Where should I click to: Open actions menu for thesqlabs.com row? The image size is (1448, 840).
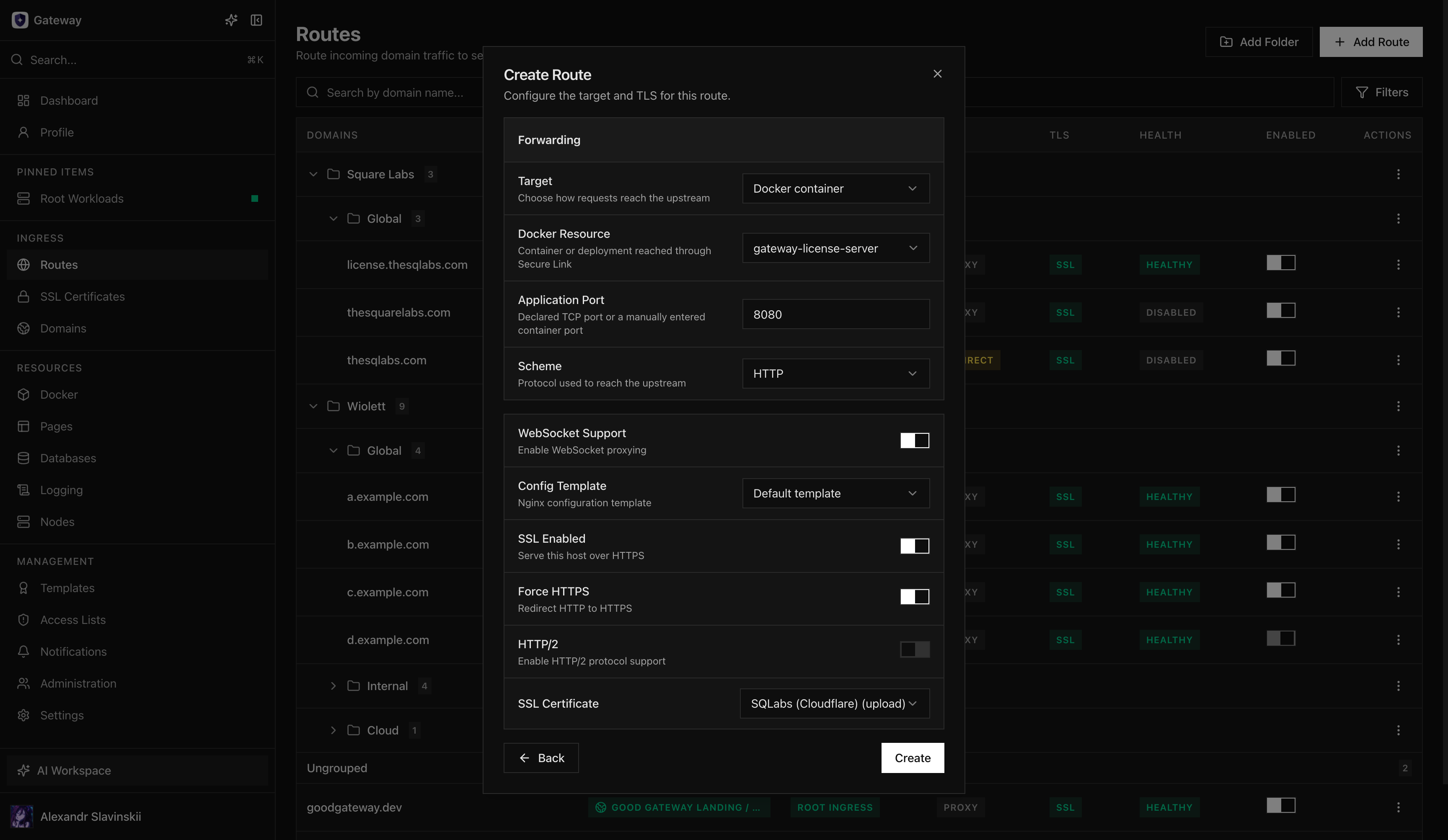[1398, 360]
